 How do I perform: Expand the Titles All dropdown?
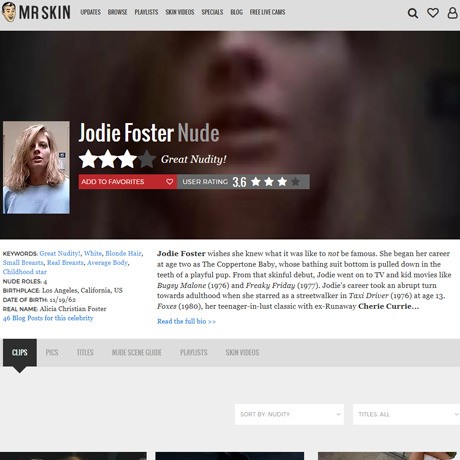click(x=406, y=414)
